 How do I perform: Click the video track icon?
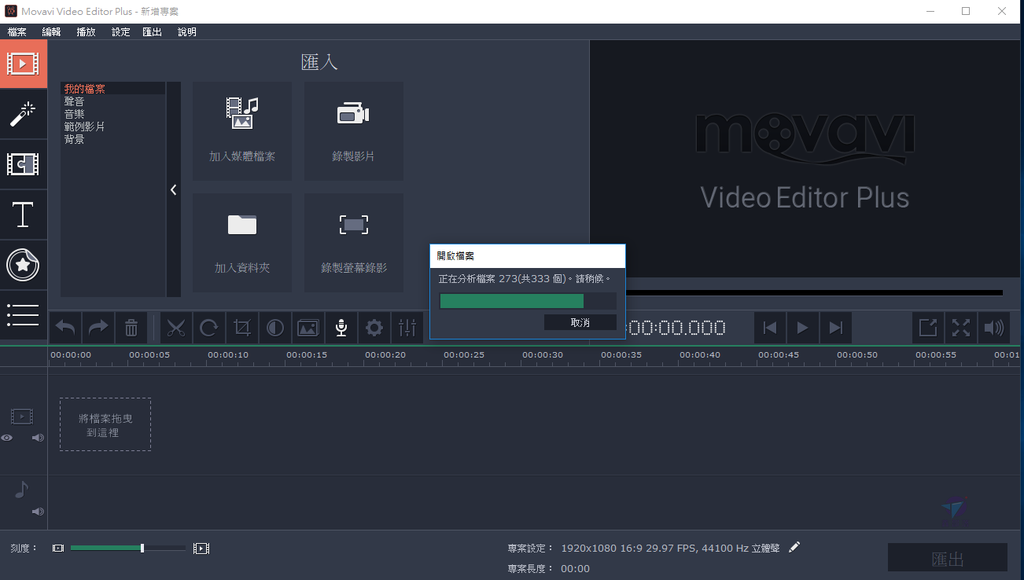(22, 416)
